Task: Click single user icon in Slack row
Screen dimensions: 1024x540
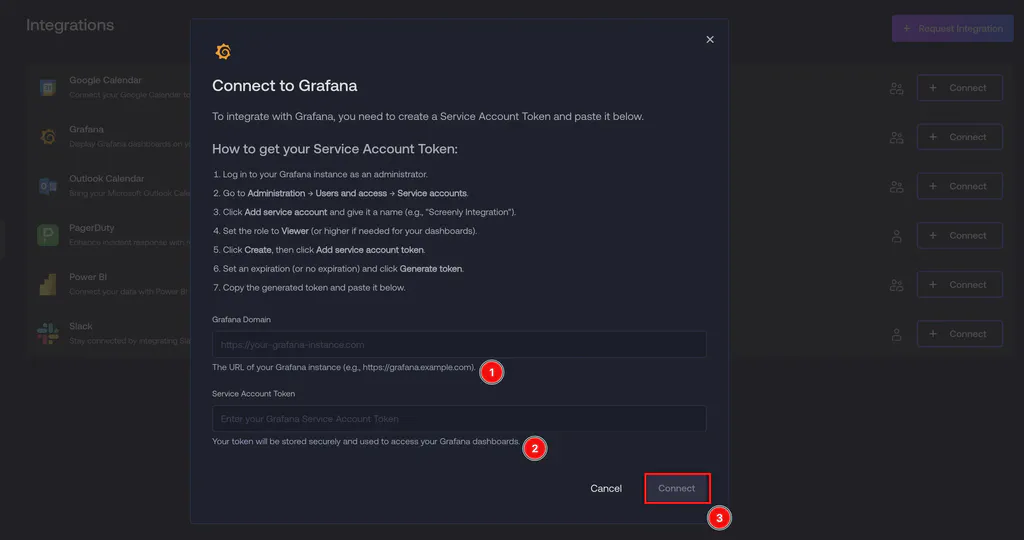Action: point(897,334)
